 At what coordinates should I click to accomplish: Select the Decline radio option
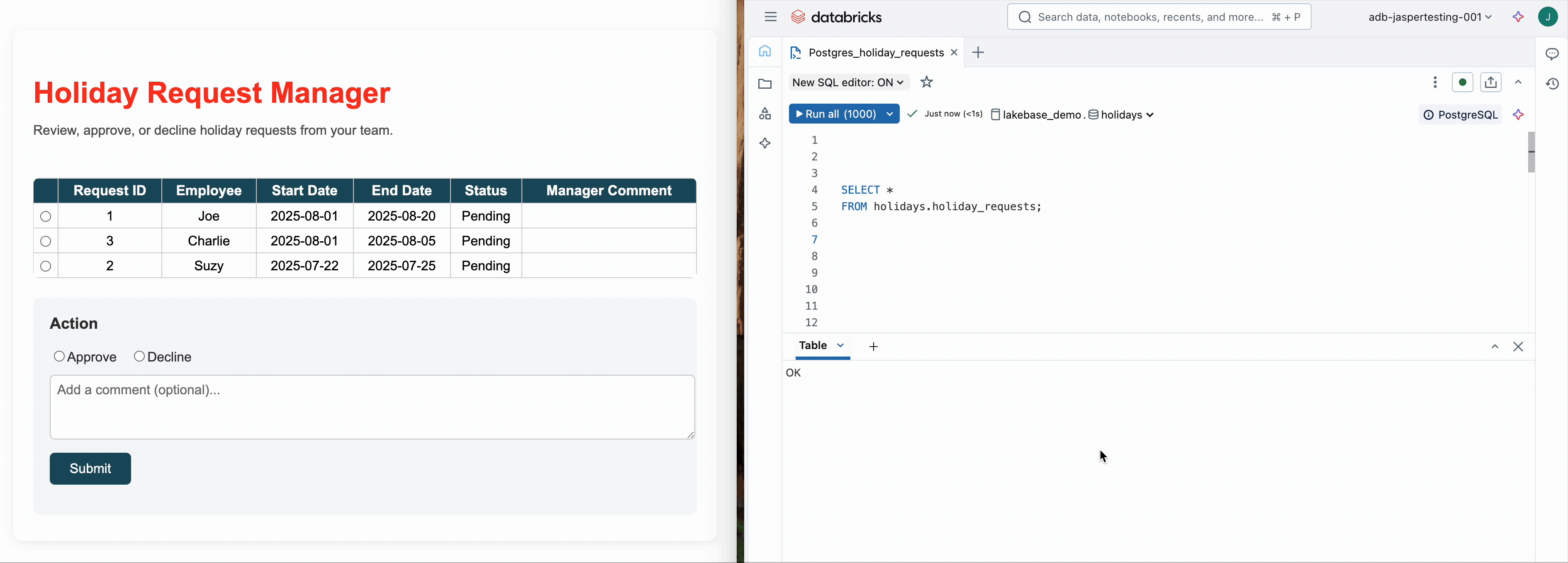point(139,356)
